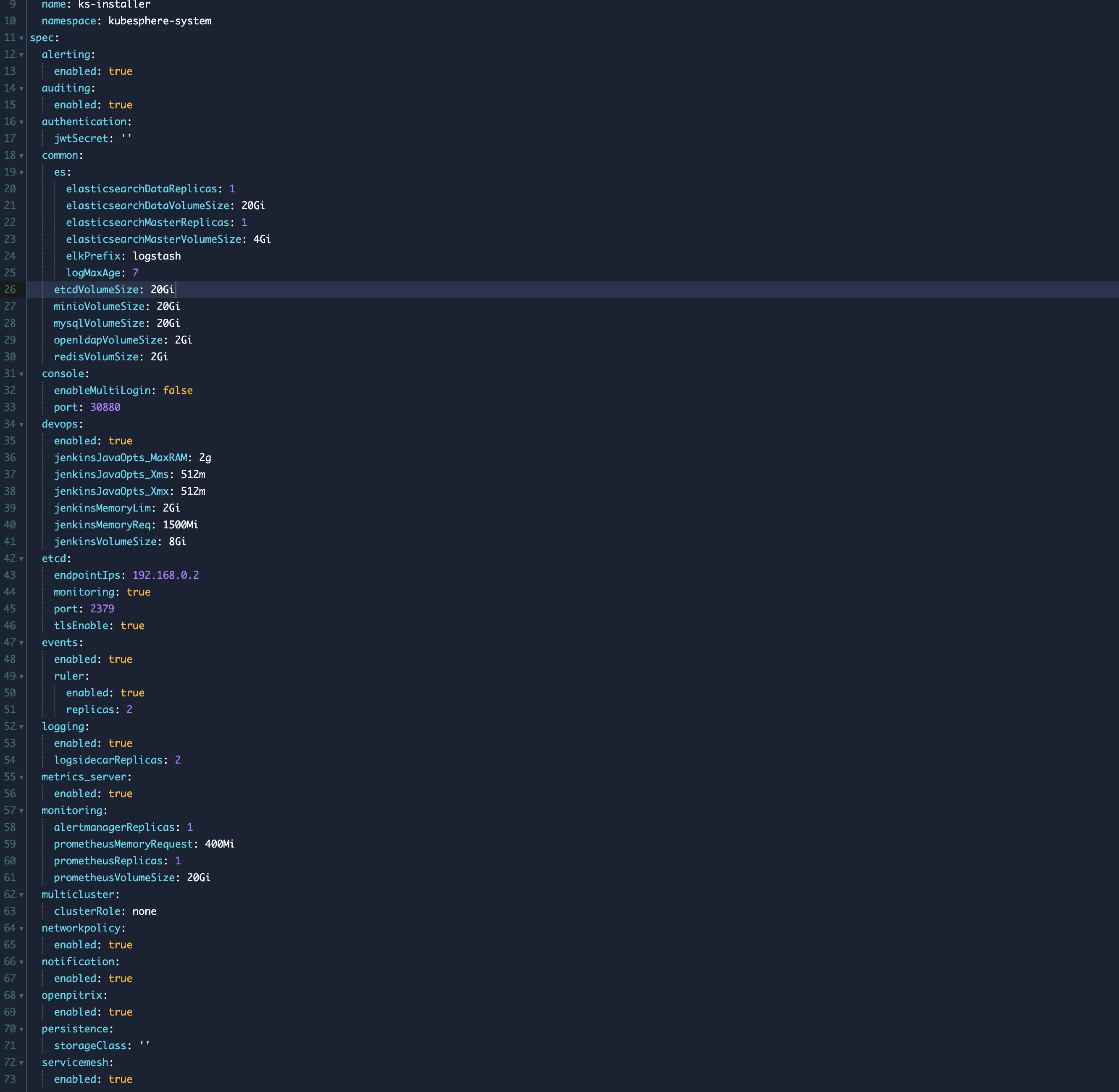Click the logstash value of elkPrefix

click(x=157, y=256)
